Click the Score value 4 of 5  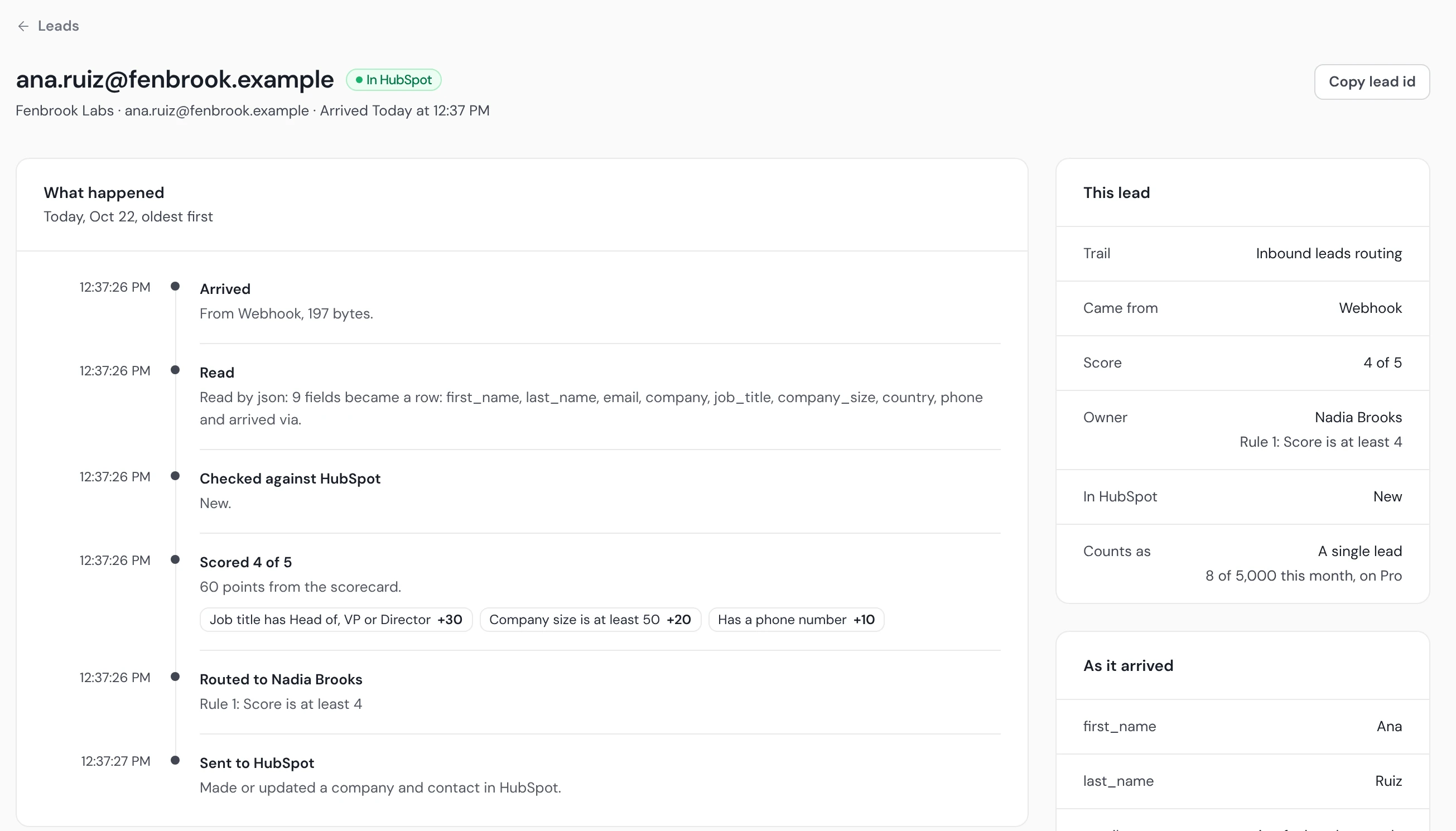pyautogui.click(x=1382, y=363)
